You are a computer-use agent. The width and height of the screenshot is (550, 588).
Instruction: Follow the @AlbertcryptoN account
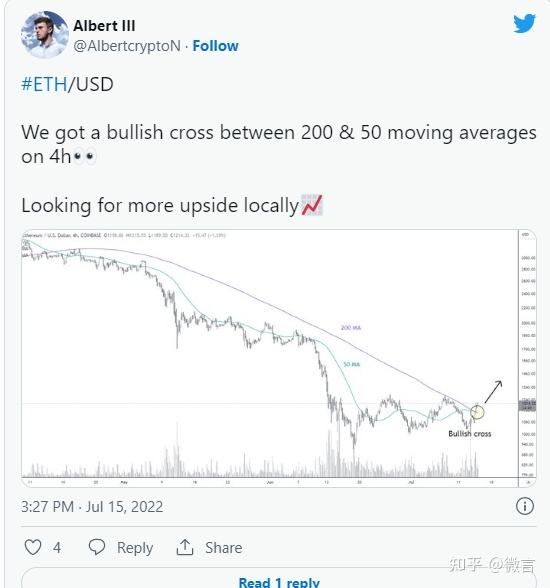point(215,46)
